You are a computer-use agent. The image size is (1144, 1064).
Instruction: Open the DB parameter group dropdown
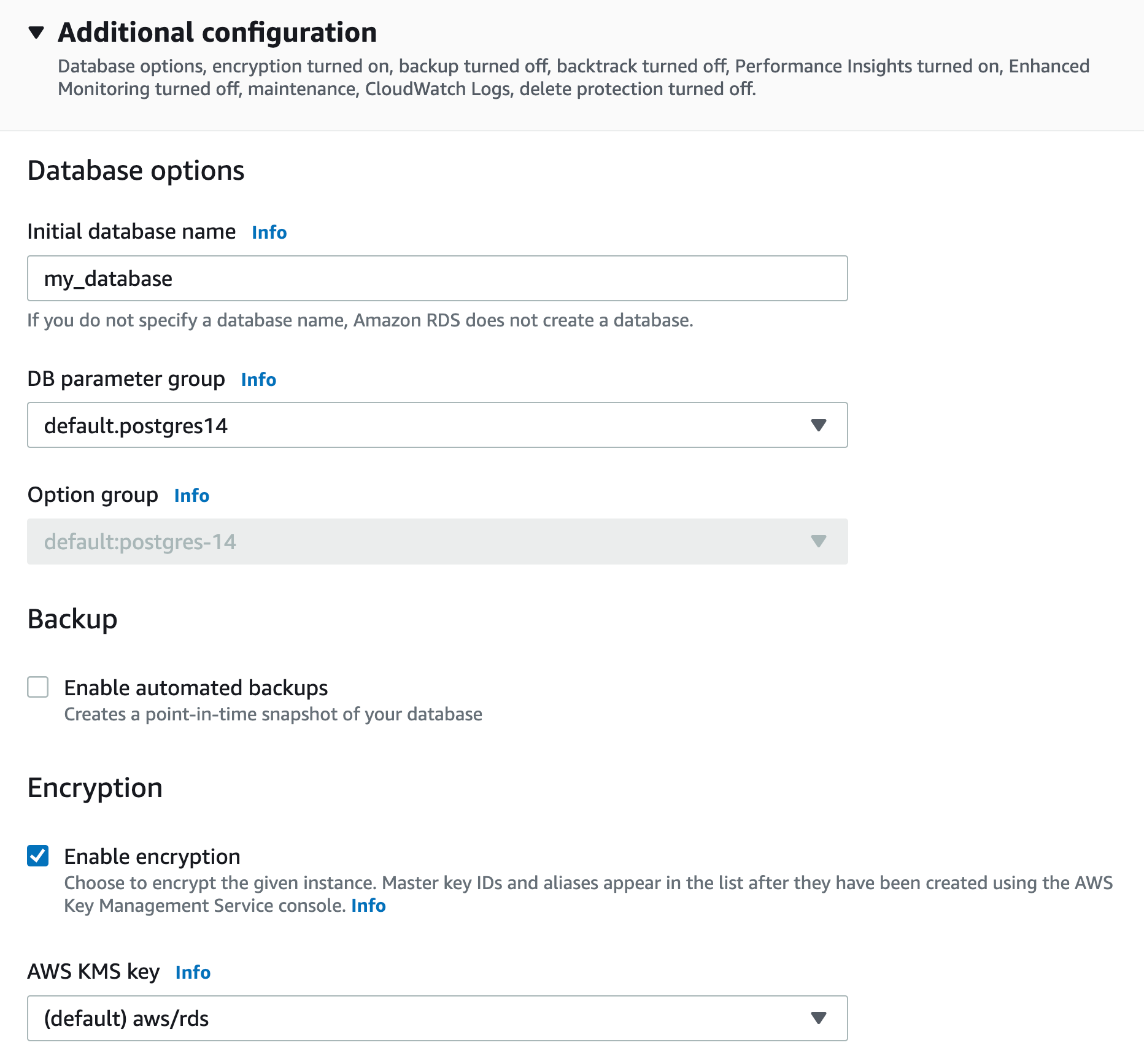tap(437, 425)
